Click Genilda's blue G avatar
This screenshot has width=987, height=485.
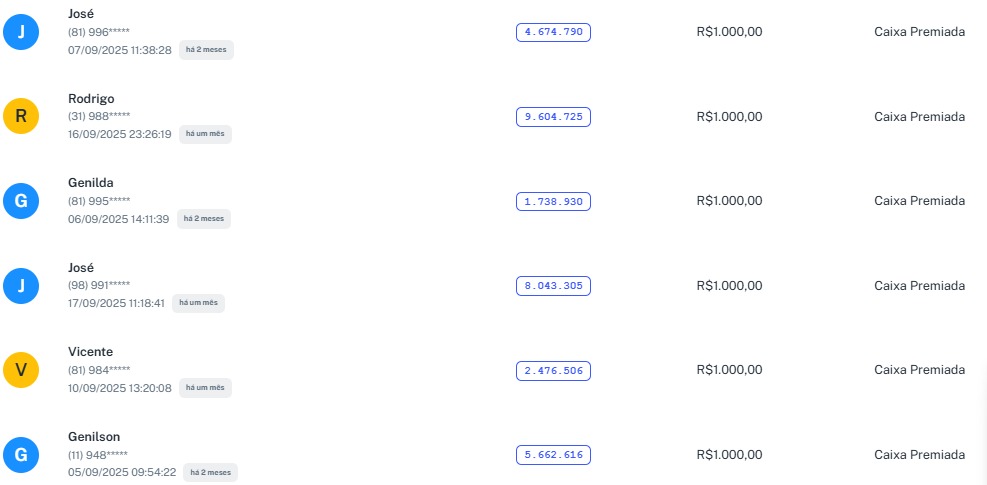pyautogui.click(x=21, y=201)
